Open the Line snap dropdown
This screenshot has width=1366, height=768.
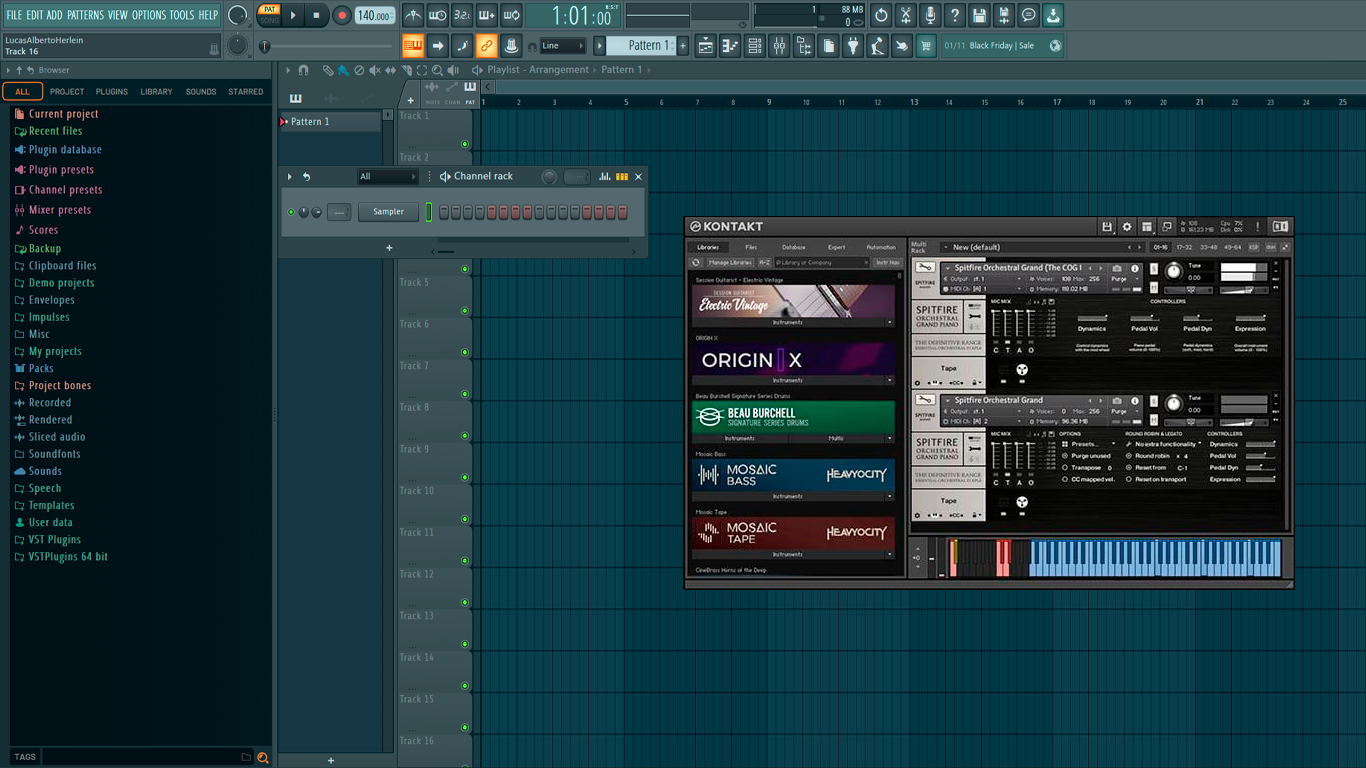(x=563, y=46)
